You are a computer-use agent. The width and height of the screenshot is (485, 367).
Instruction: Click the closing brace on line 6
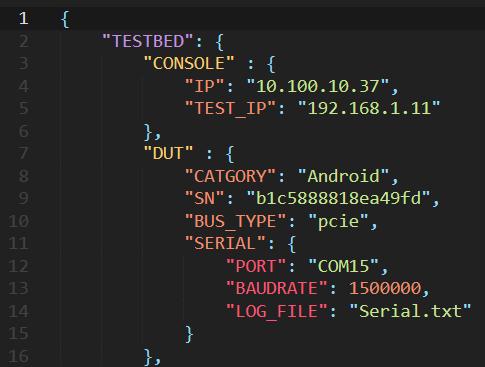[x=148, y=132]
